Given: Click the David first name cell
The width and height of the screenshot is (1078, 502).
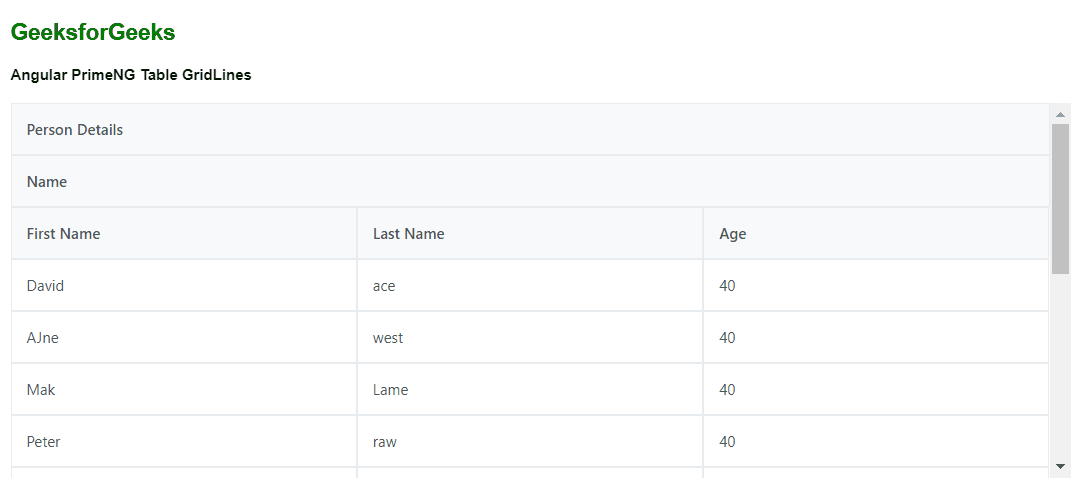Looking at the screenshot, I should pyautogui.click(x=45, y=286).
